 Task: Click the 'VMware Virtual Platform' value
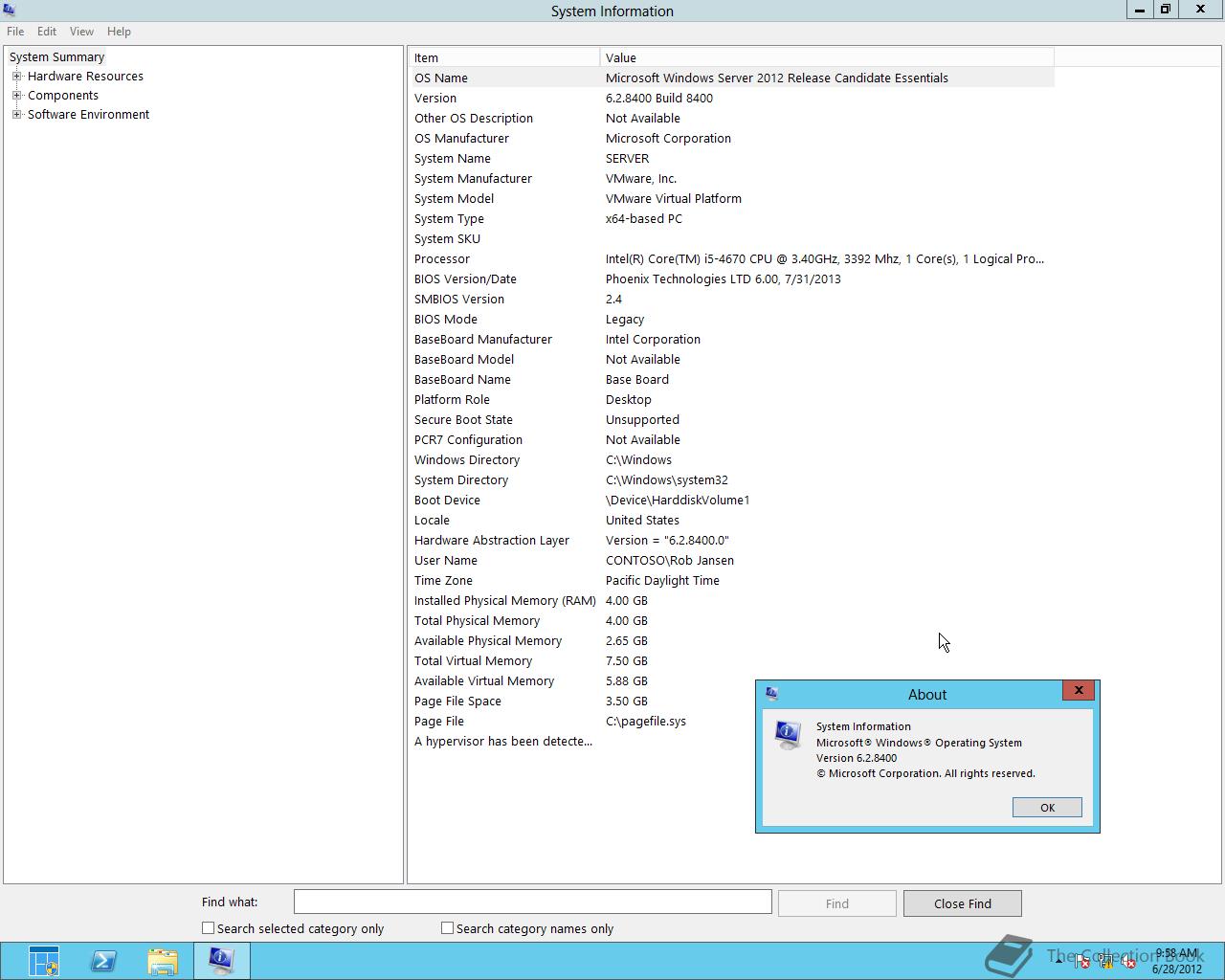pos(674,198)
